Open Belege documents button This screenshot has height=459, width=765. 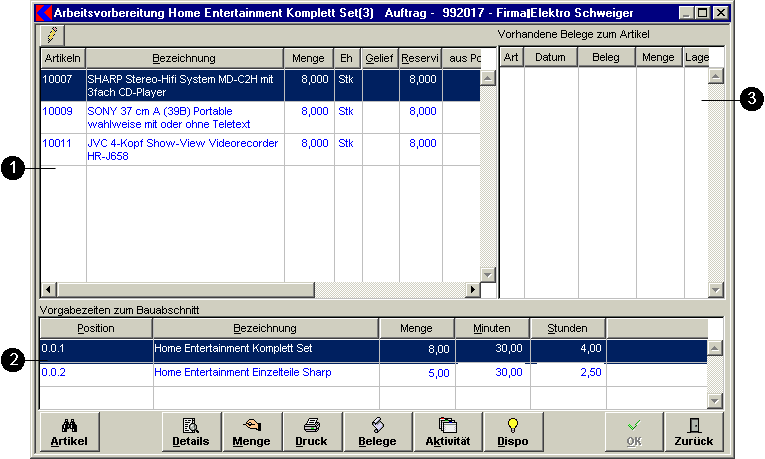click(x=378, y=432)
